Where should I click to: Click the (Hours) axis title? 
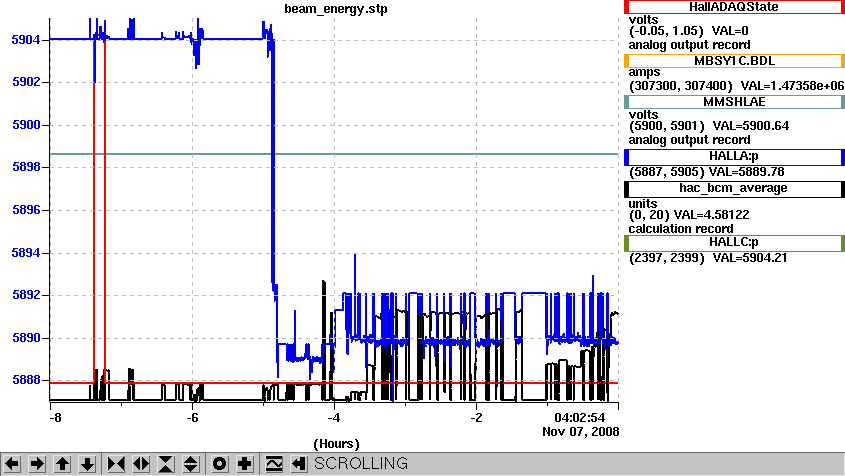336,444
